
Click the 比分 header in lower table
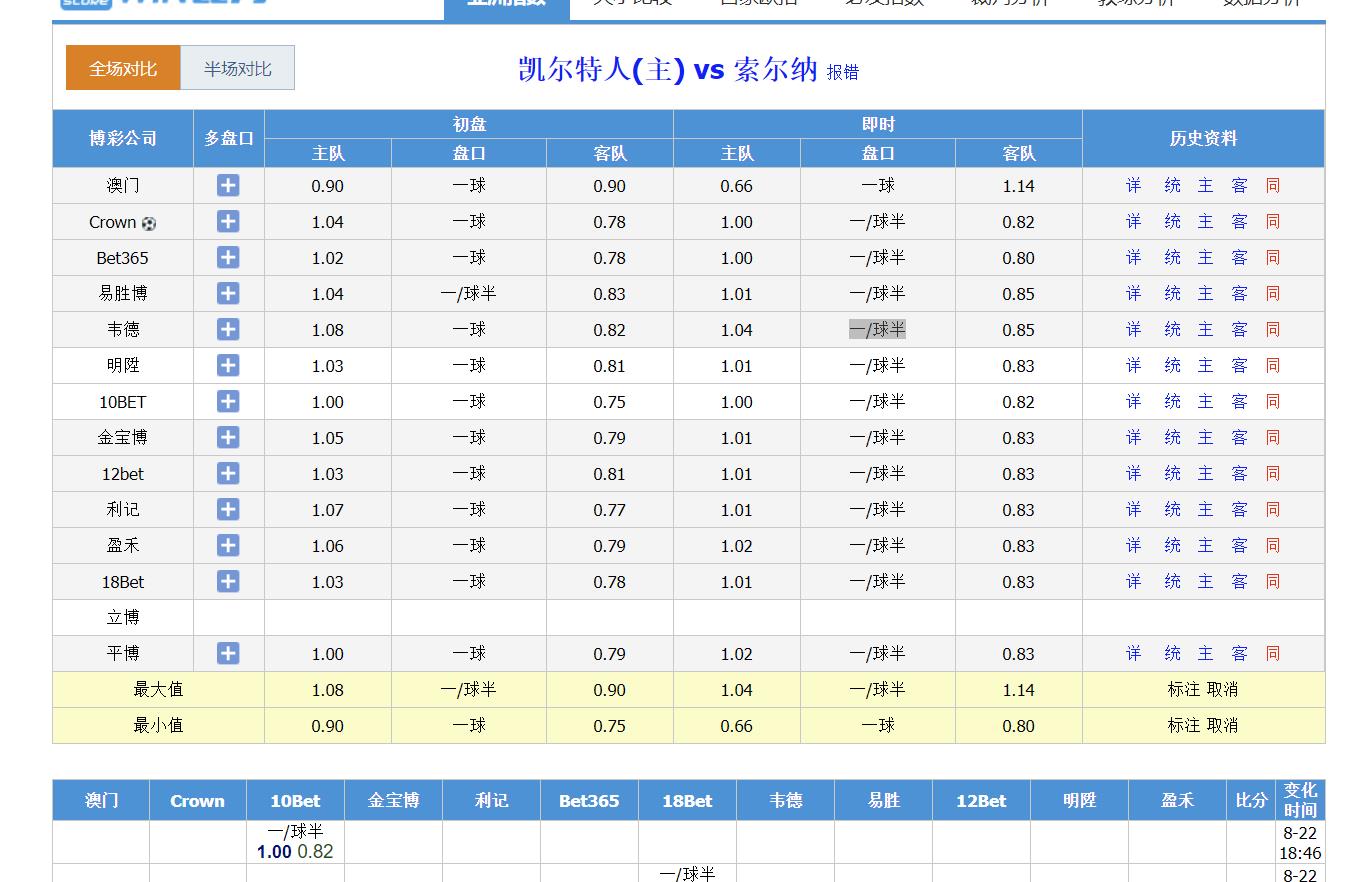point(1251,800)
